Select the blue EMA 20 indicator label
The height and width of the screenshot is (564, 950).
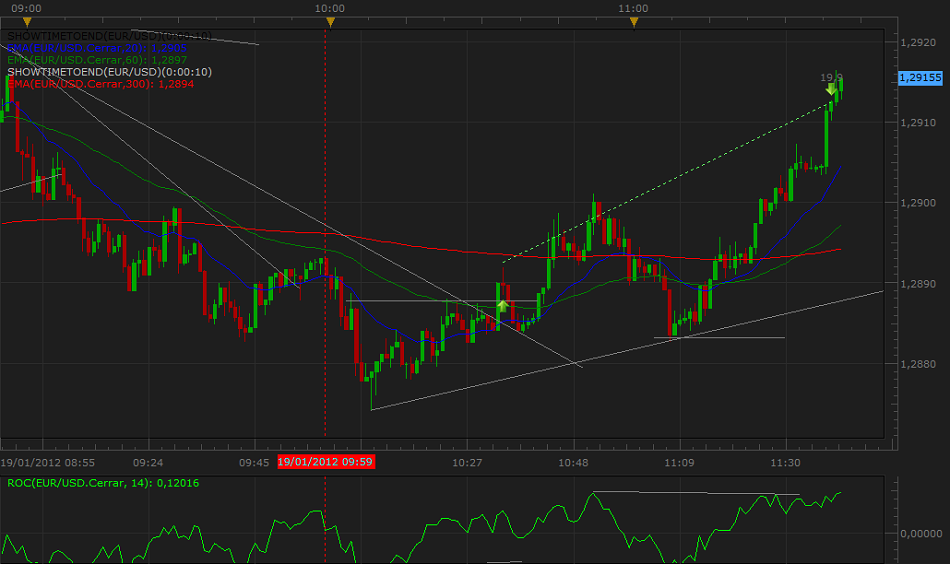point(96,48)
